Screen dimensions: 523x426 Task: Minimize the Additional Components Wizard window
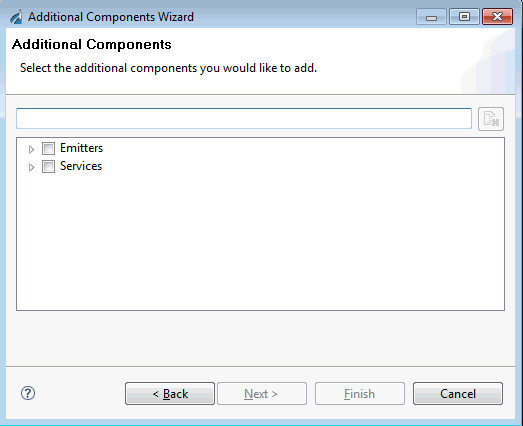point(431,17)
